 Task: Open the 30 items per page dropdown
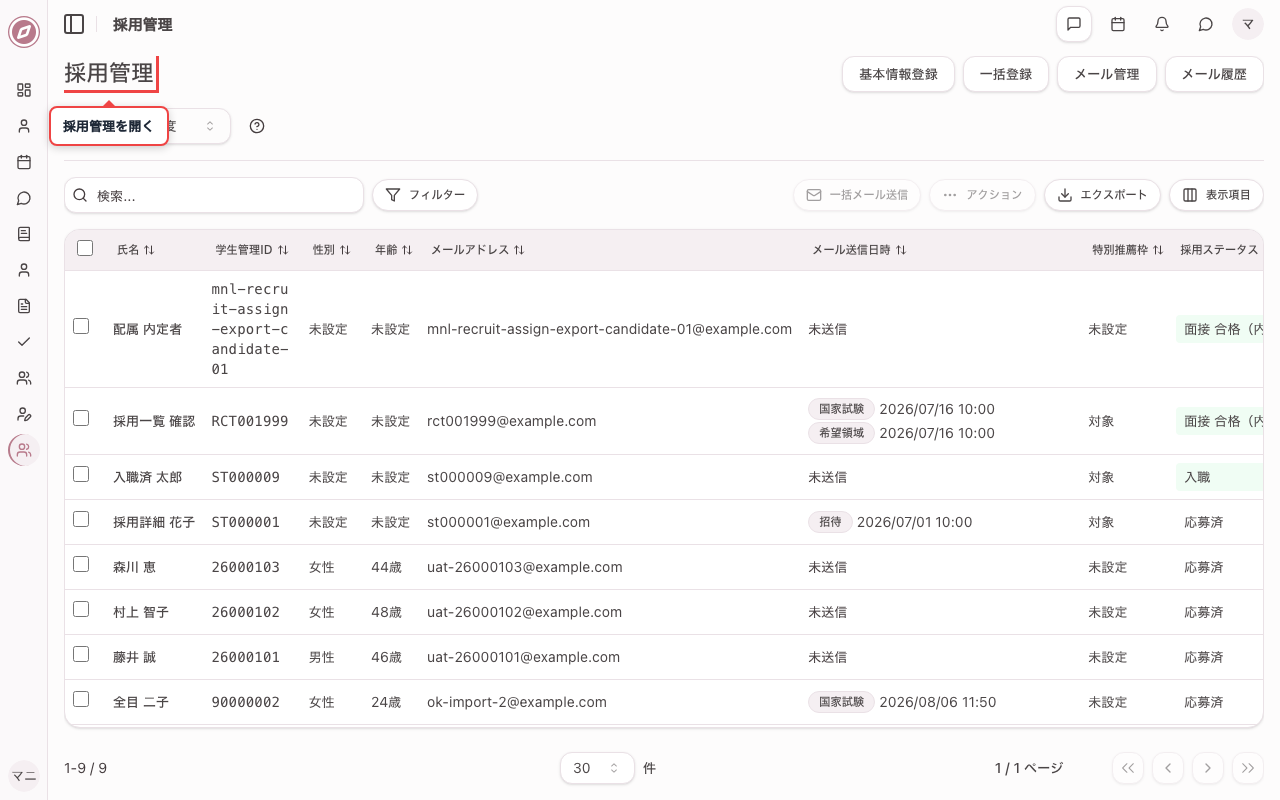click(597, 768)
